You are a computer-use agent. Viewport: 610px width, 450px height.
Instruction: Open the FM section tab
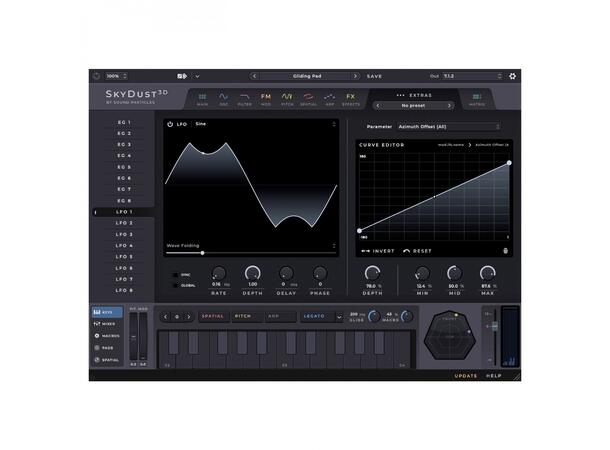tap(266, 99)
